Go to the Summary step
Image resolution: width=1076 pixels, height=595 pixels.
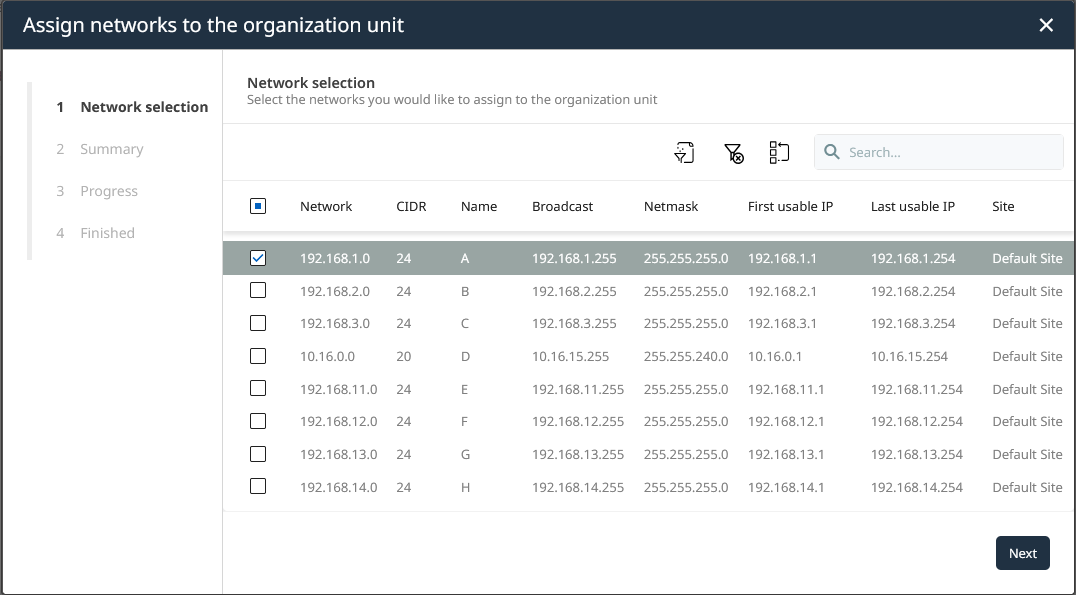point(111,148)
